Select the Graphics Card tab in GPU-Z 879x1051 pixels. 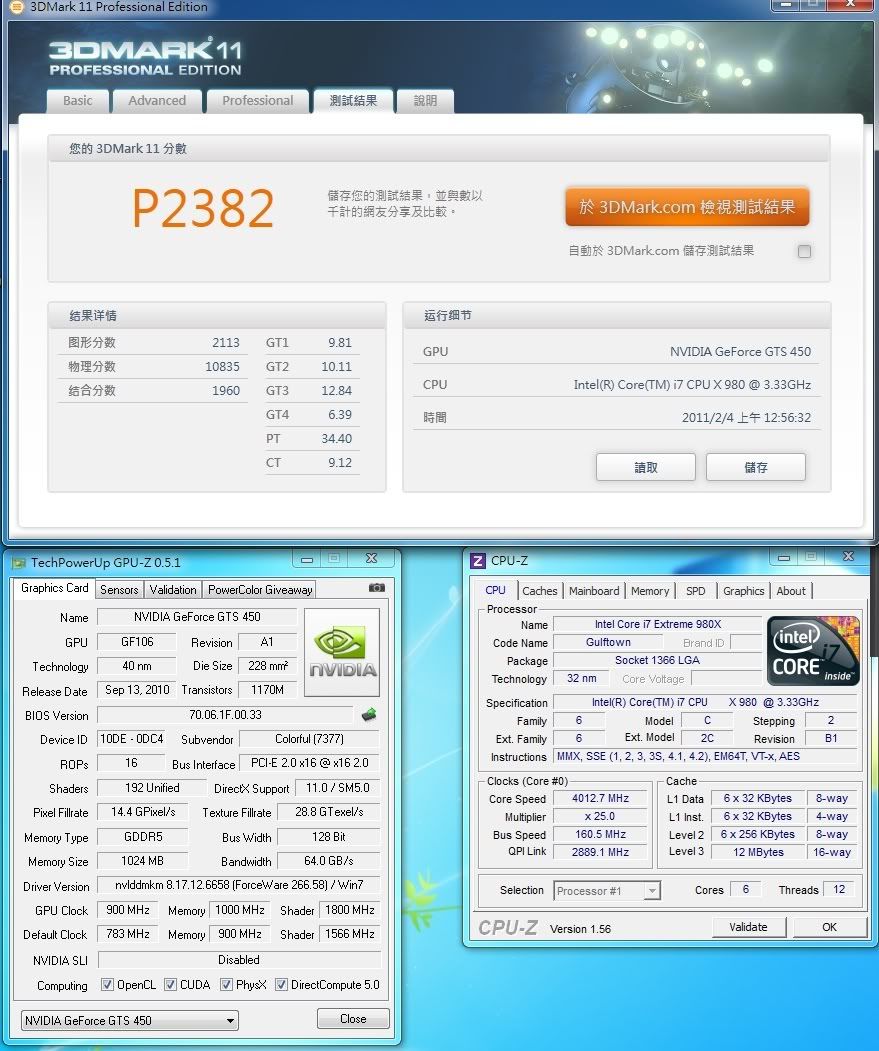tap(54, 588)
